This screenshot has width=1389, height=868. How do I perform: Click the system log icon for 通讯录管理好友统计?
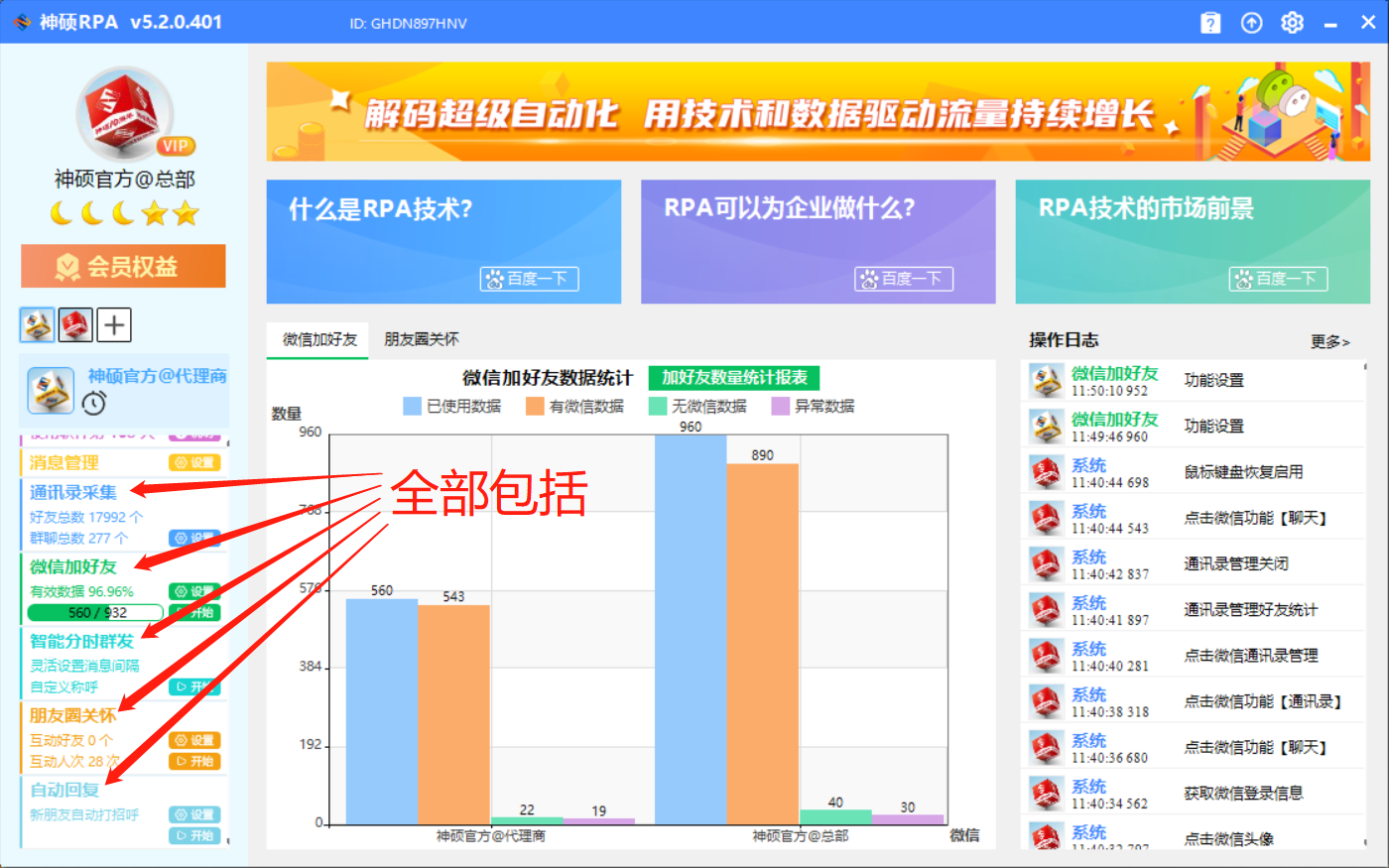pyautogui.click(x=1046, y=609)
